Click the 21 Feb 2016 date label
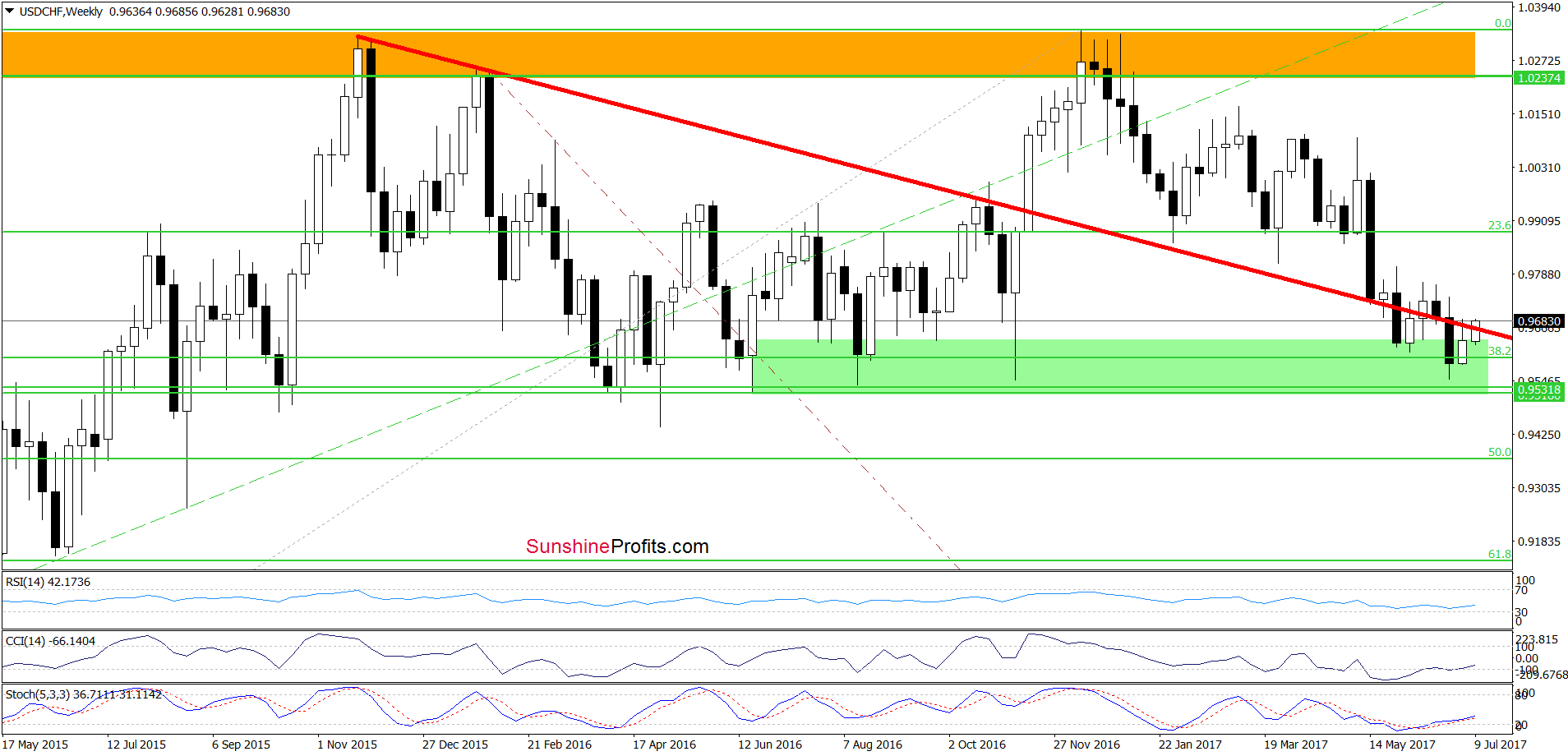 [560, 744]
